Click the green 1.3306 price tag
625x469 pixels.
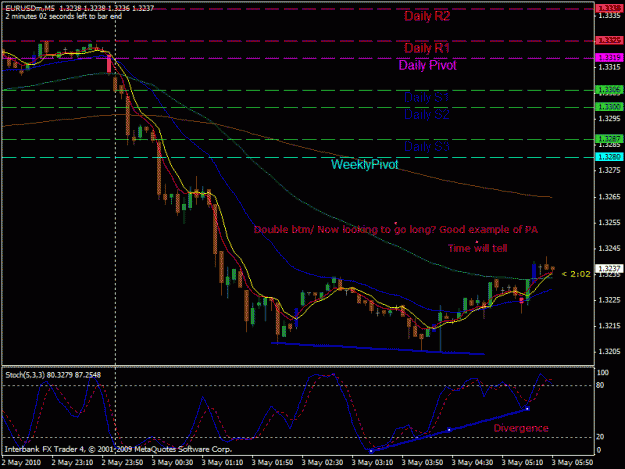(x=609, y=90)
